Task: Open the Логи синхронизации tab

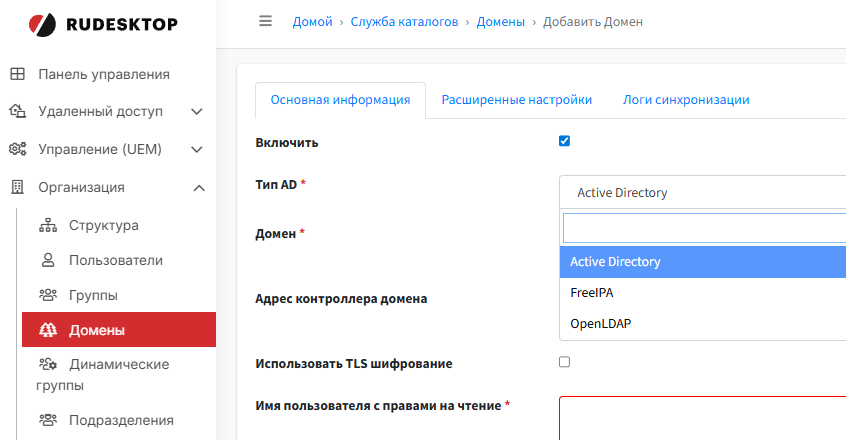Action: 686,100
